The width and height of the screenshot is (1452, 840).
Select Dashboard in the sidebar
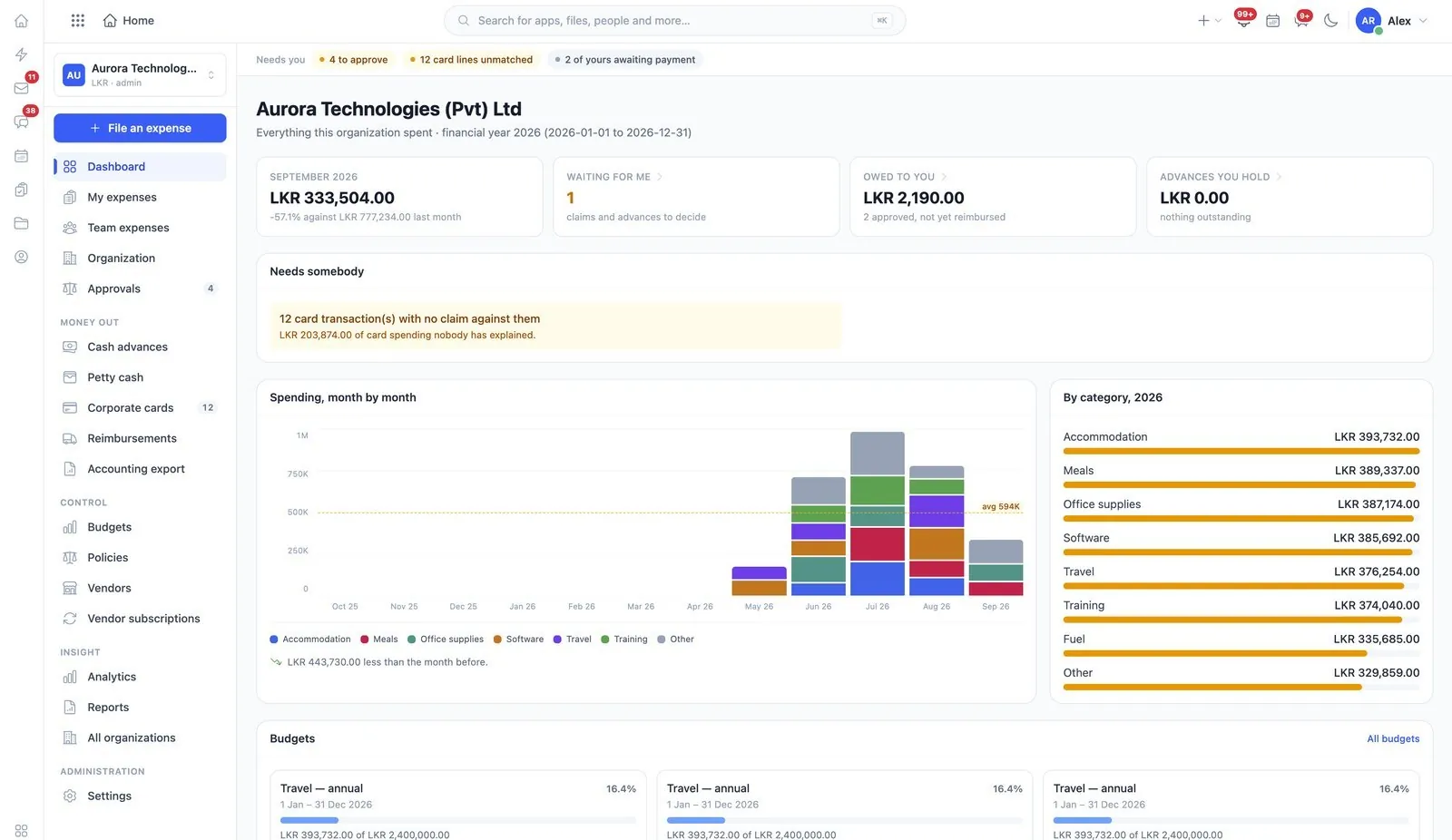click(x=140, y=167)
